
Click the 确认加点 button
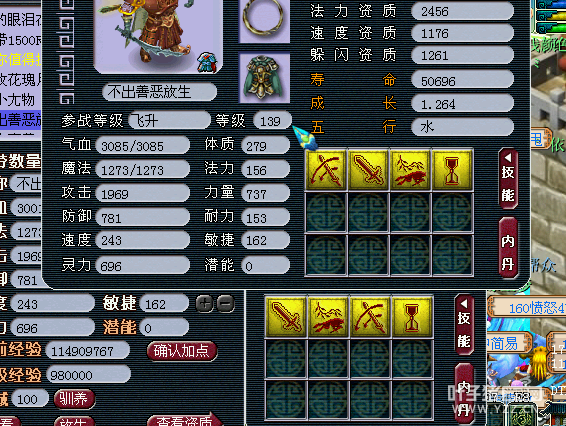182,351
